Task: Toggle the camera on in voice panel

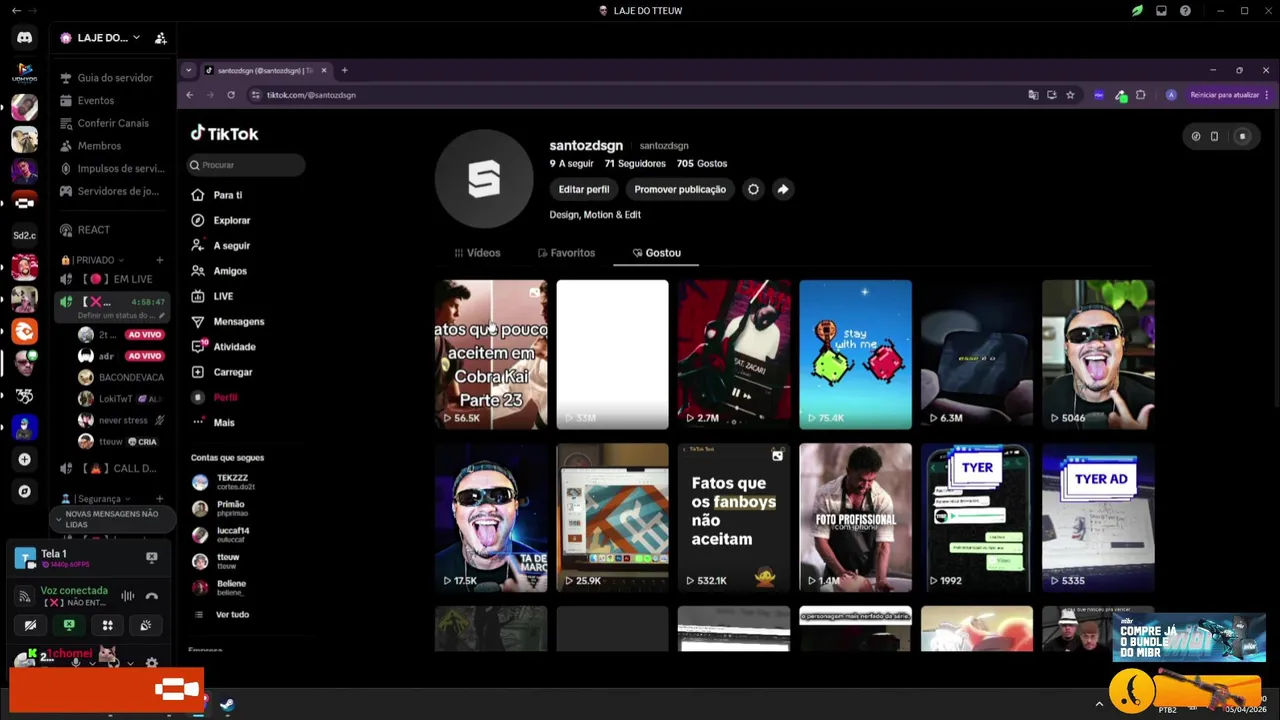Action: (30, 625)
